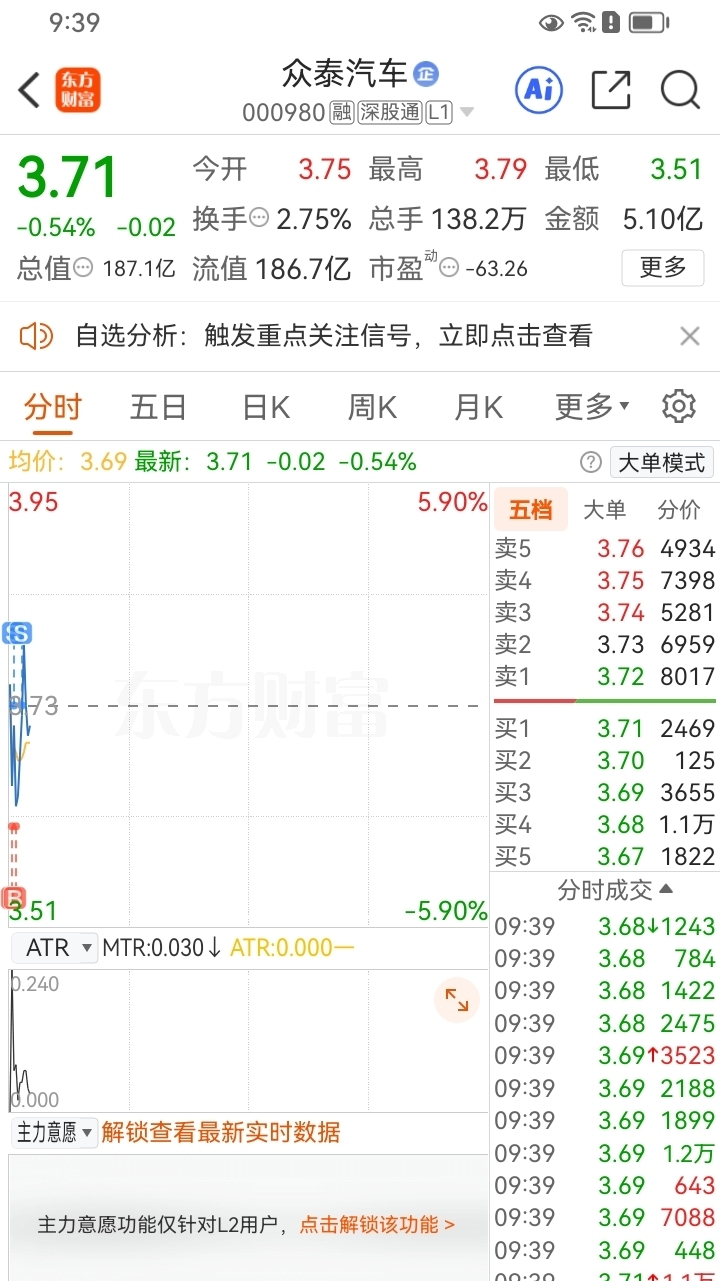
Task: Select the 五档 tab
Action: pyautogui.click(x=531, y=510)
